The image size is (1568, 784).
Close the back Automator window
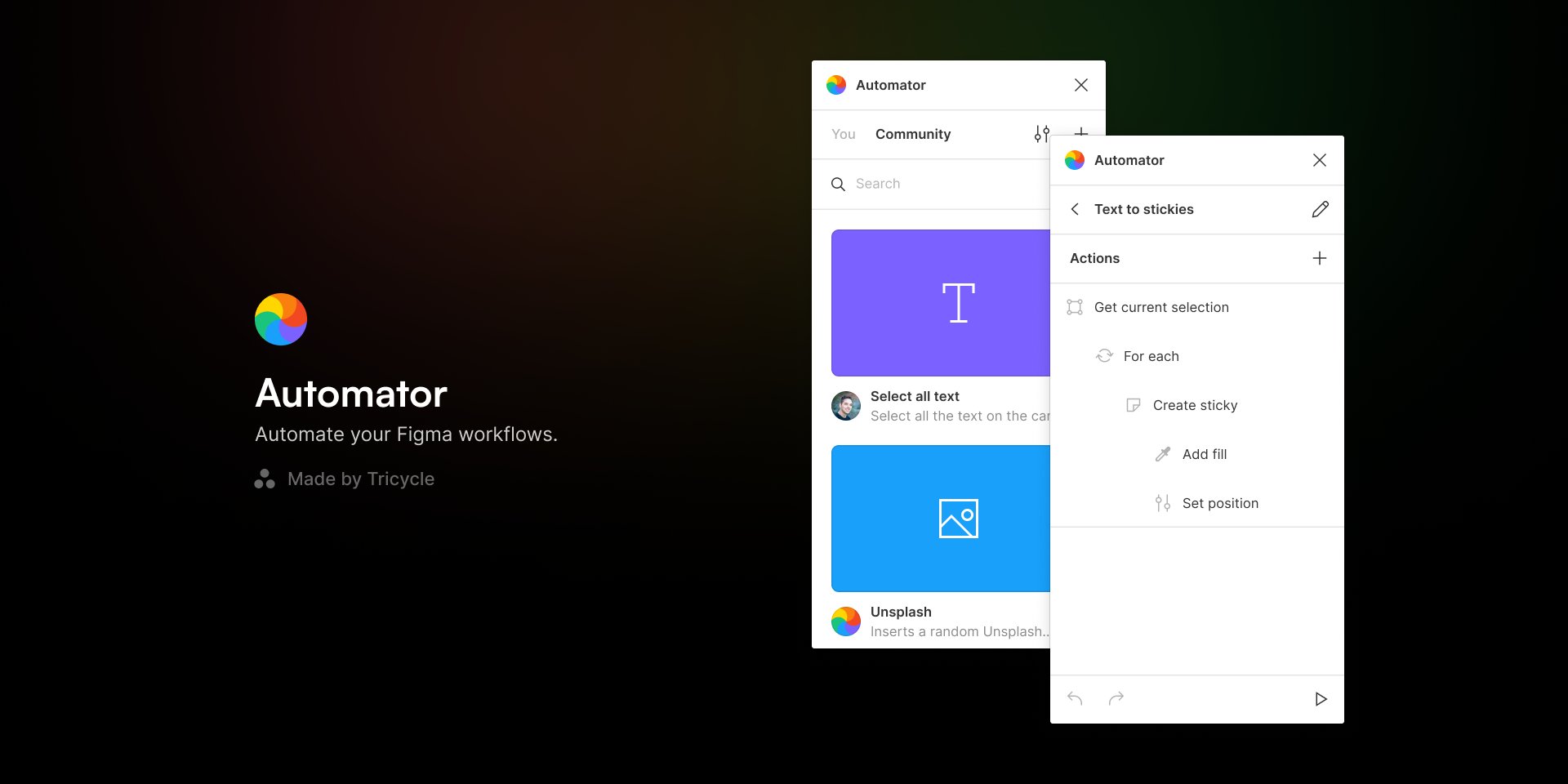pos(1081,85)
